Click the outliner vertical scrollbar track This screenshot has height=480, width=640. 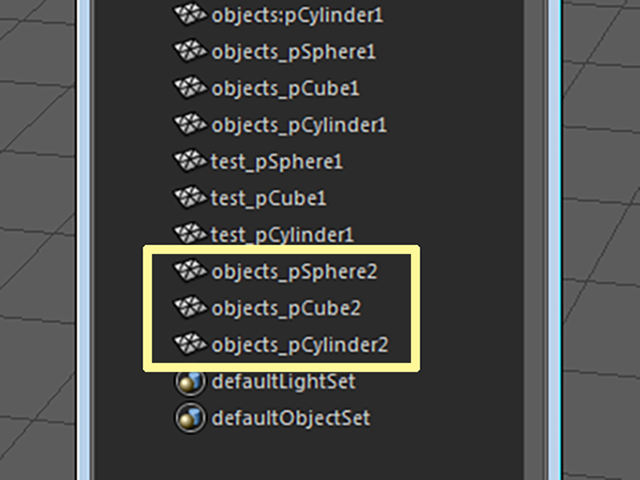[534, 240]
